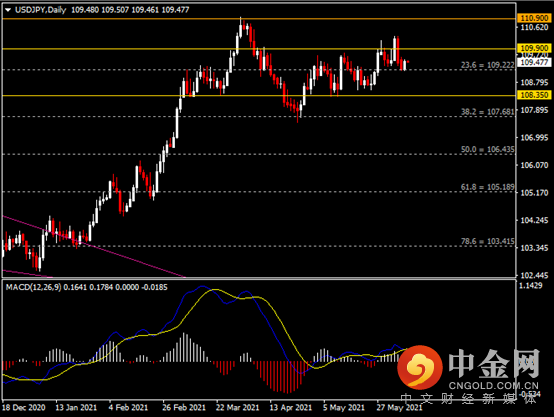The height and width of the screenshot is (417, 554).
Task: Click the 38.2 = 107.681 Fibonacci label
Action: (488, 112)
